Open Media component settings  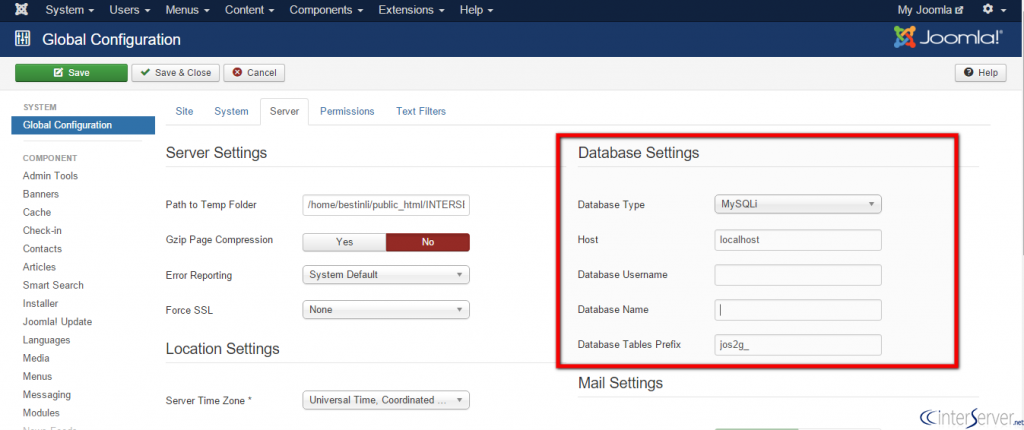35,358
